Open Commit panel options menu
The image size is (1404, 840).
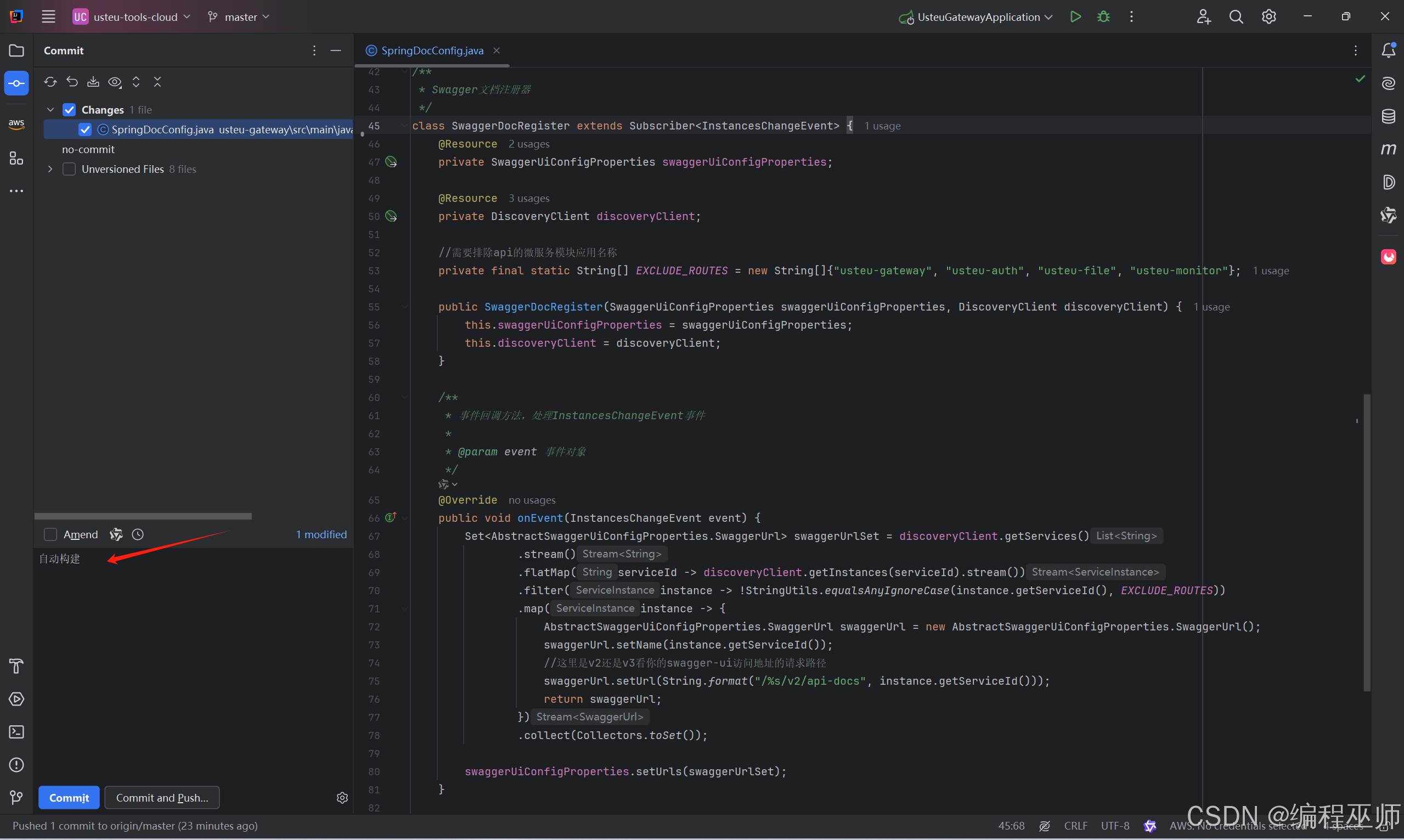314,50
